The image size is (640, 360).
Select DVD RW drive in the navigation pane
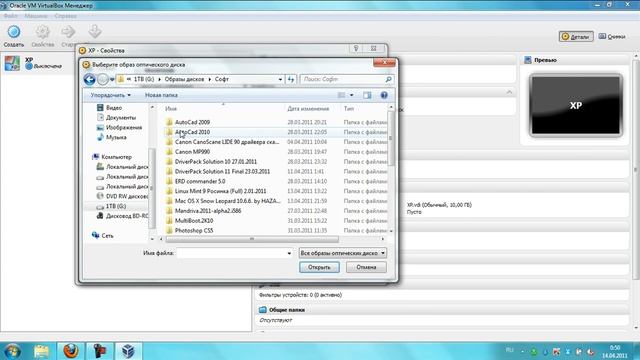click(x=122, y=196)
